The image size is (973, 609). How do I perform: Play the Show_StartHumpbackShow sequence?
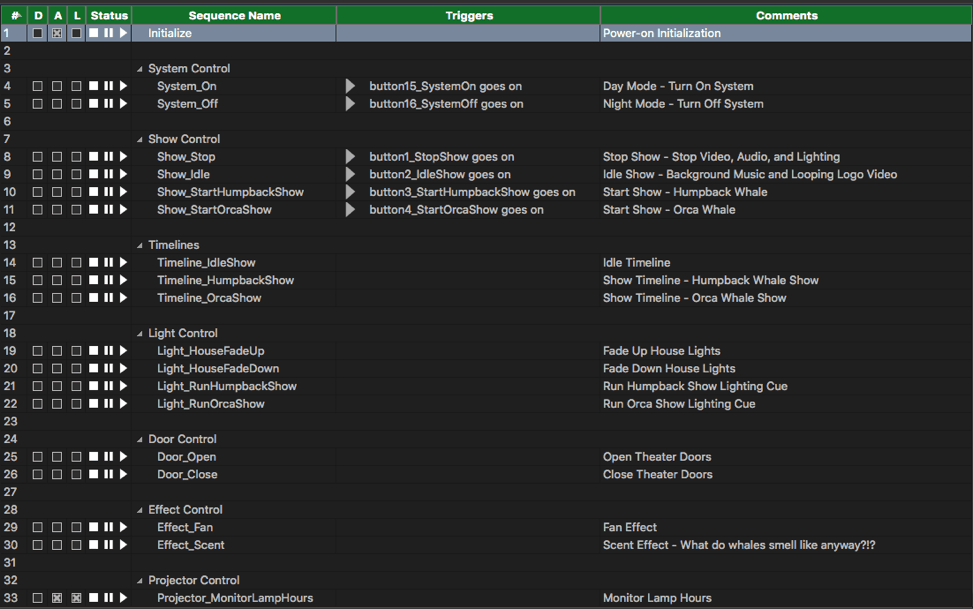[x=123, y=192]
